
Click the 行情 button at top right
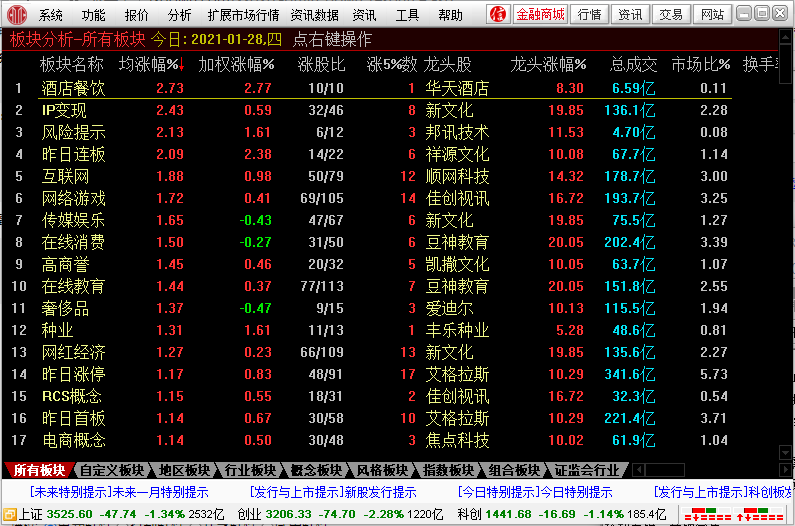pyautogui.click(x=590, y=14)
